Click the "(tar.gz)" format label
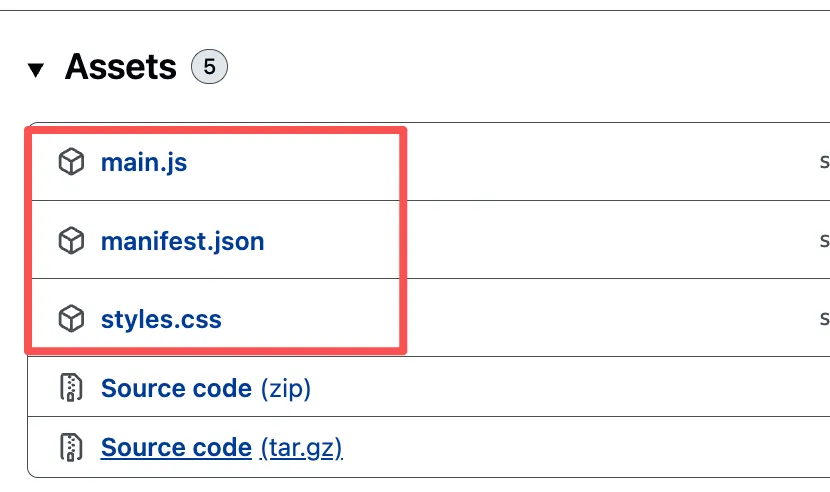 (x=301, y=446)
